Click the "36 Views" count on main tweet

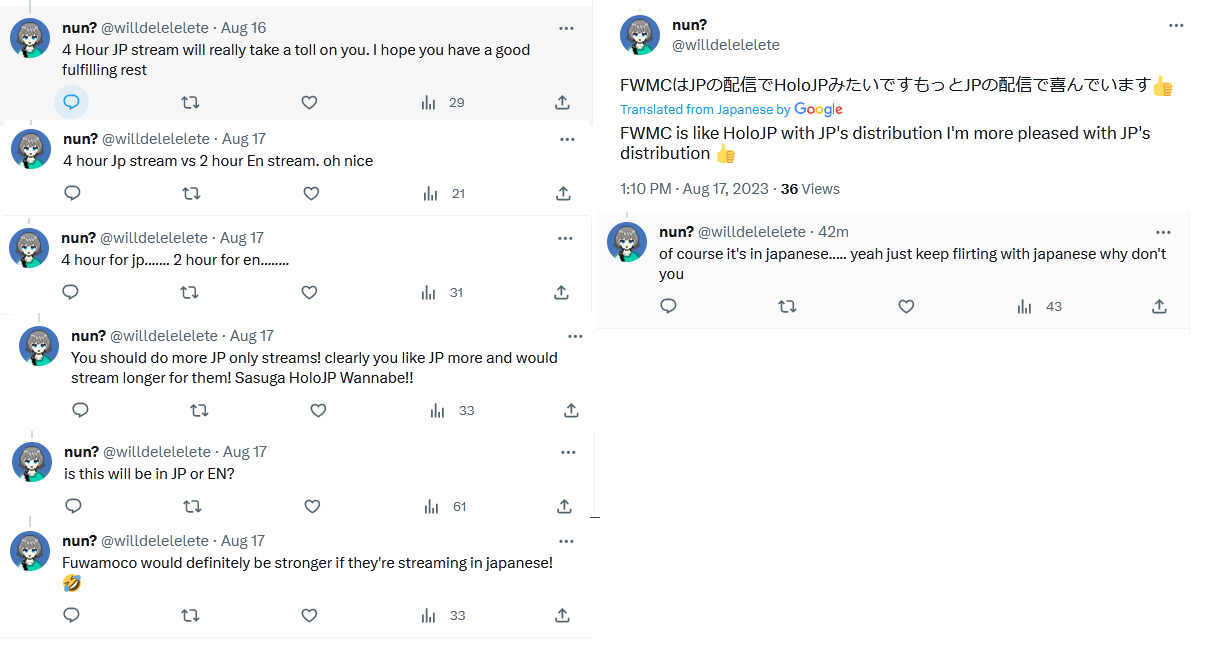810,189
